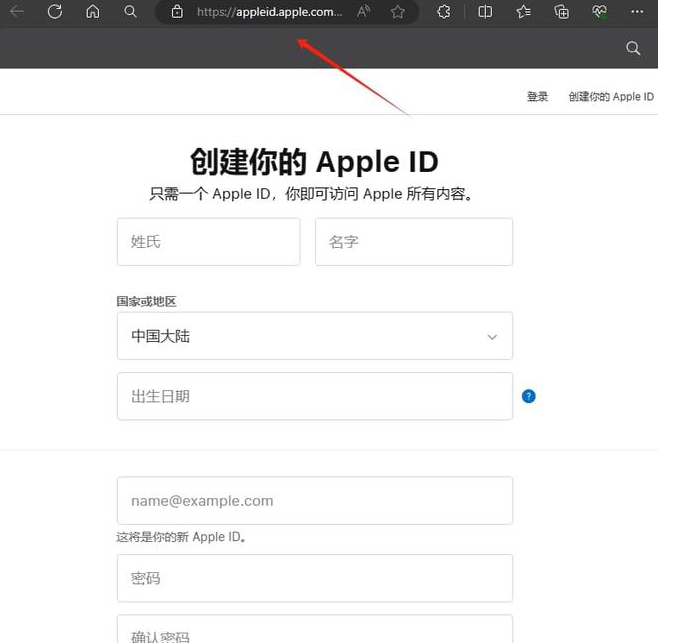Expand 国家或地区 dropdown showing 中国大陆
The width and height of the screenshot is (683, 643).
click(314, 336)
